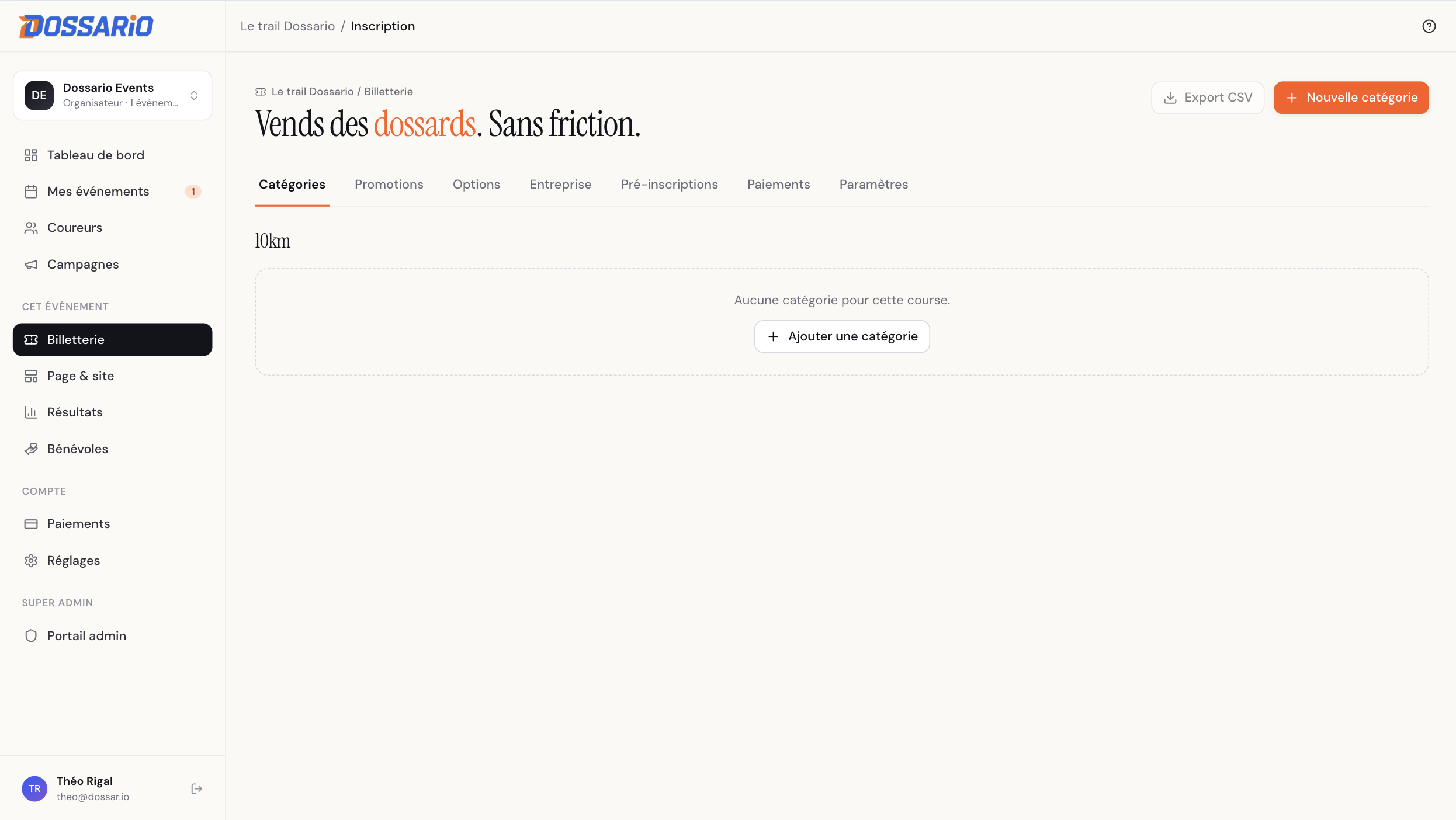Open the Coureurs section
This screenshot has width=1456, height=820.
coord(112,228)
